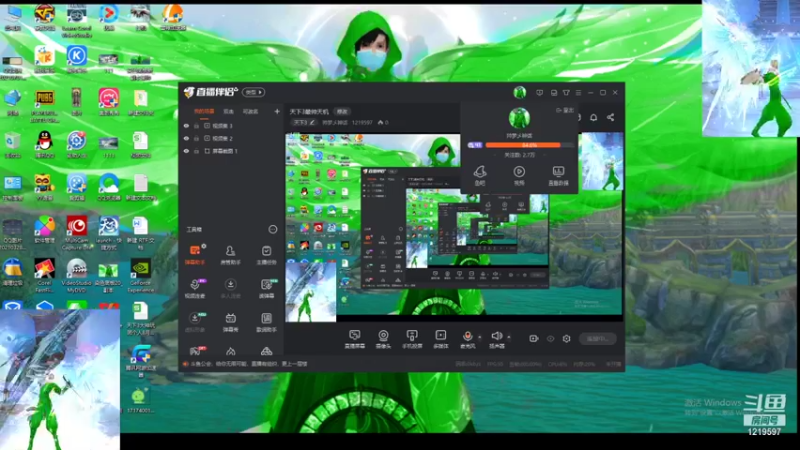This screenshot has height=450, width=800.
Task: Open the PUBG desktop icon
Action: 44,106
